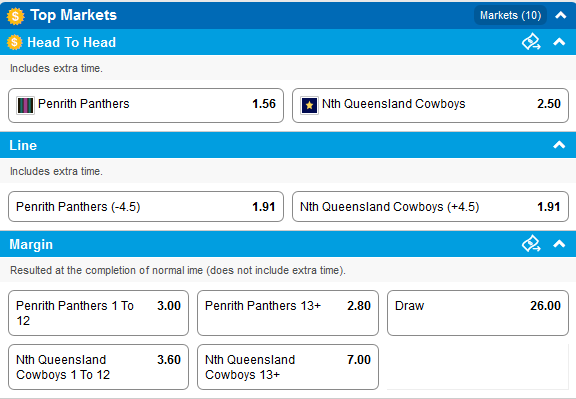Choose Penrith Panthers 13+ margin option
Image resolution: width=576 pixels, height=399 pixels.
coord(288,313)
